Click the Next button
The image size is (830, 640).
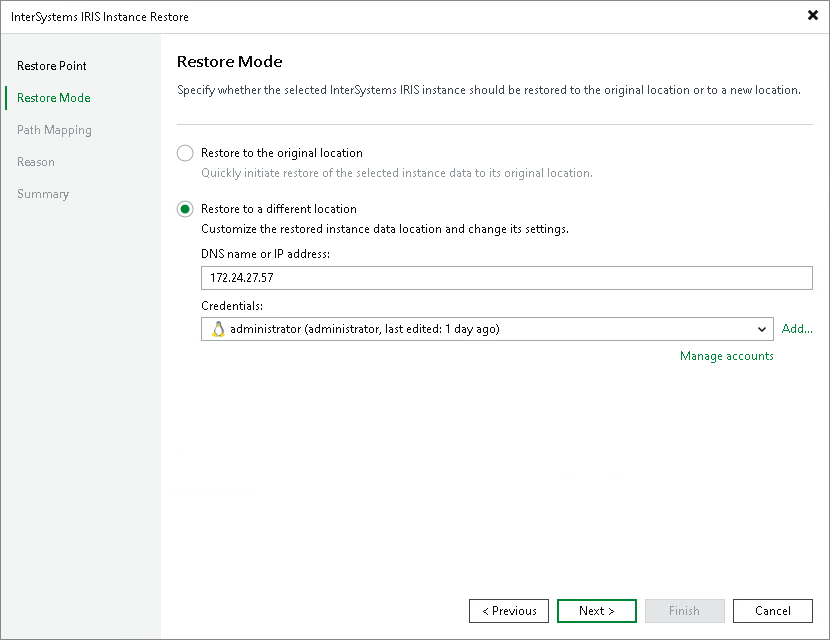(597, 611)
